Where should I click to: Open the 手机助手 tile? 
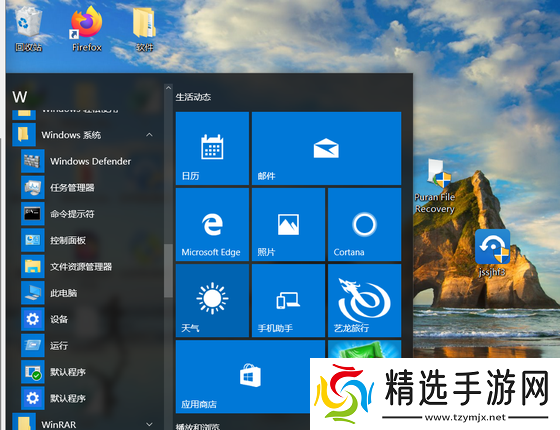(288, 301)
